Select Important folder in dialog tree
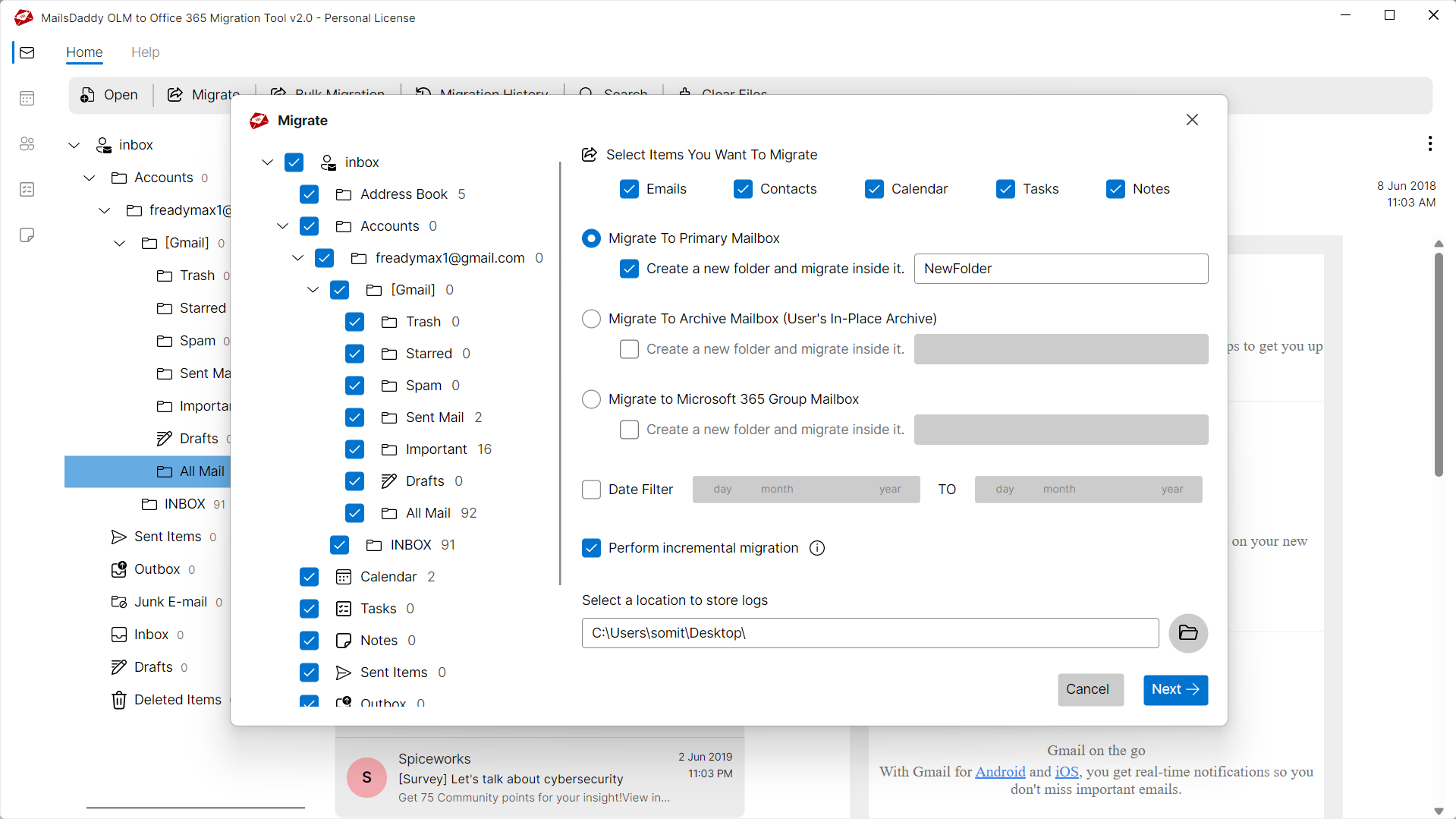 coord(436,449)
